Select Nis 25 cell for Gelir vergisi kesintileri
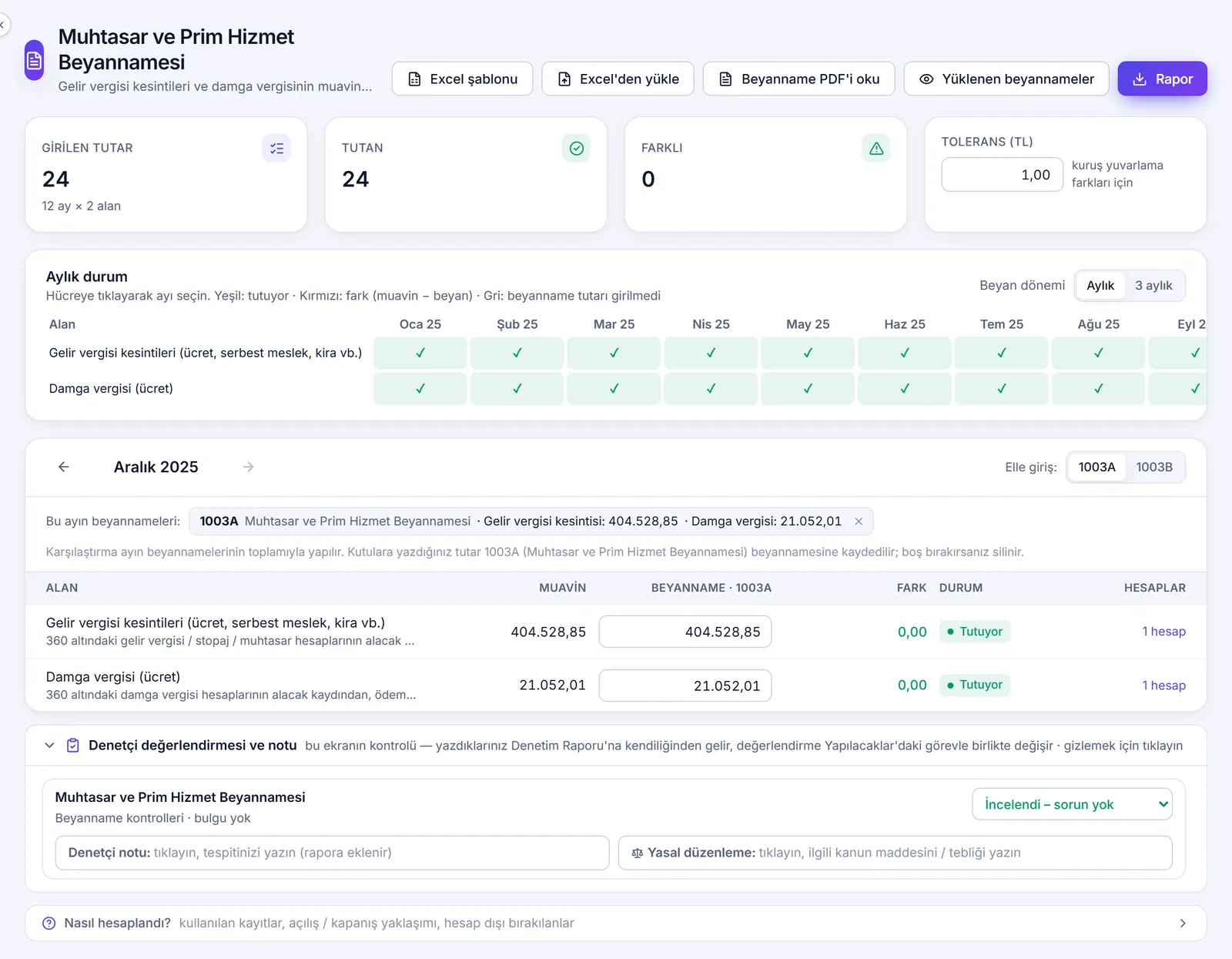 (711, 353)
